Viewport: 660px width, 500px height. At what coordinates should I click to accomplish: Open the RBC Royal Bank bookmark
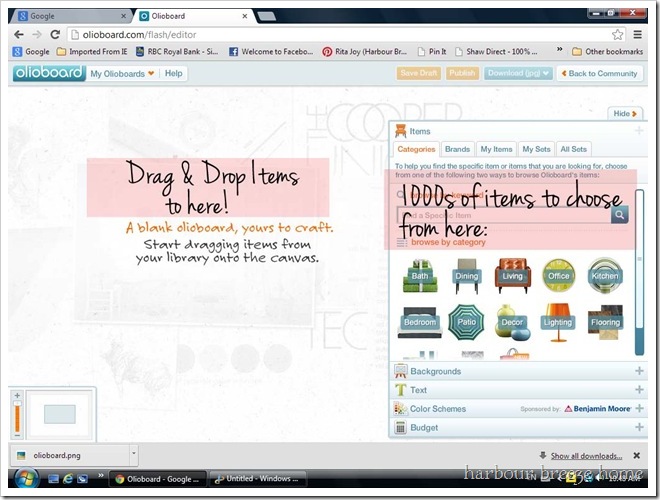(177, 52)
